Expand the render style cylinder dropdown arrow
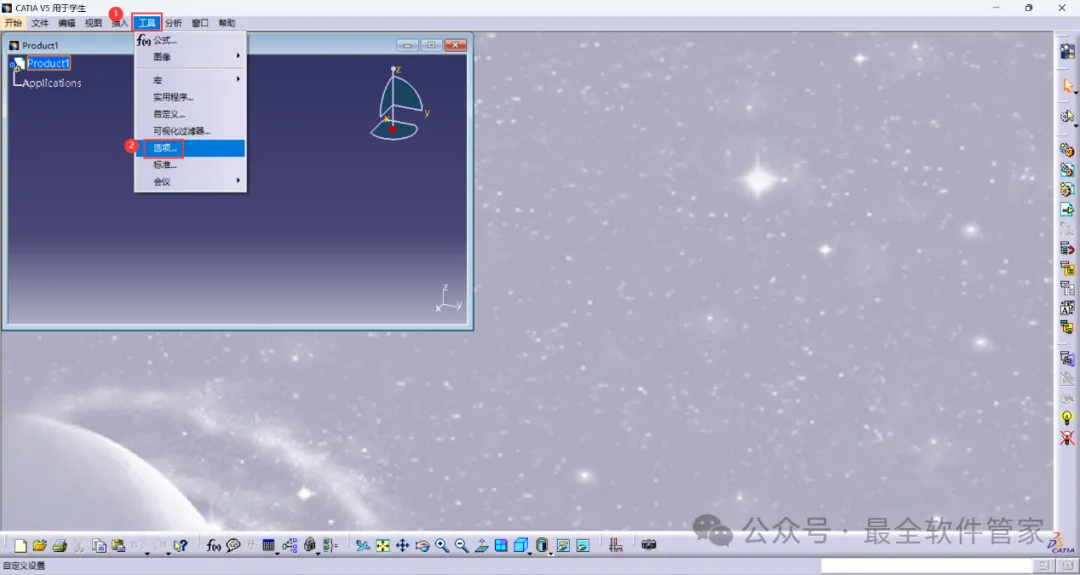 click(x=550, y=553)
